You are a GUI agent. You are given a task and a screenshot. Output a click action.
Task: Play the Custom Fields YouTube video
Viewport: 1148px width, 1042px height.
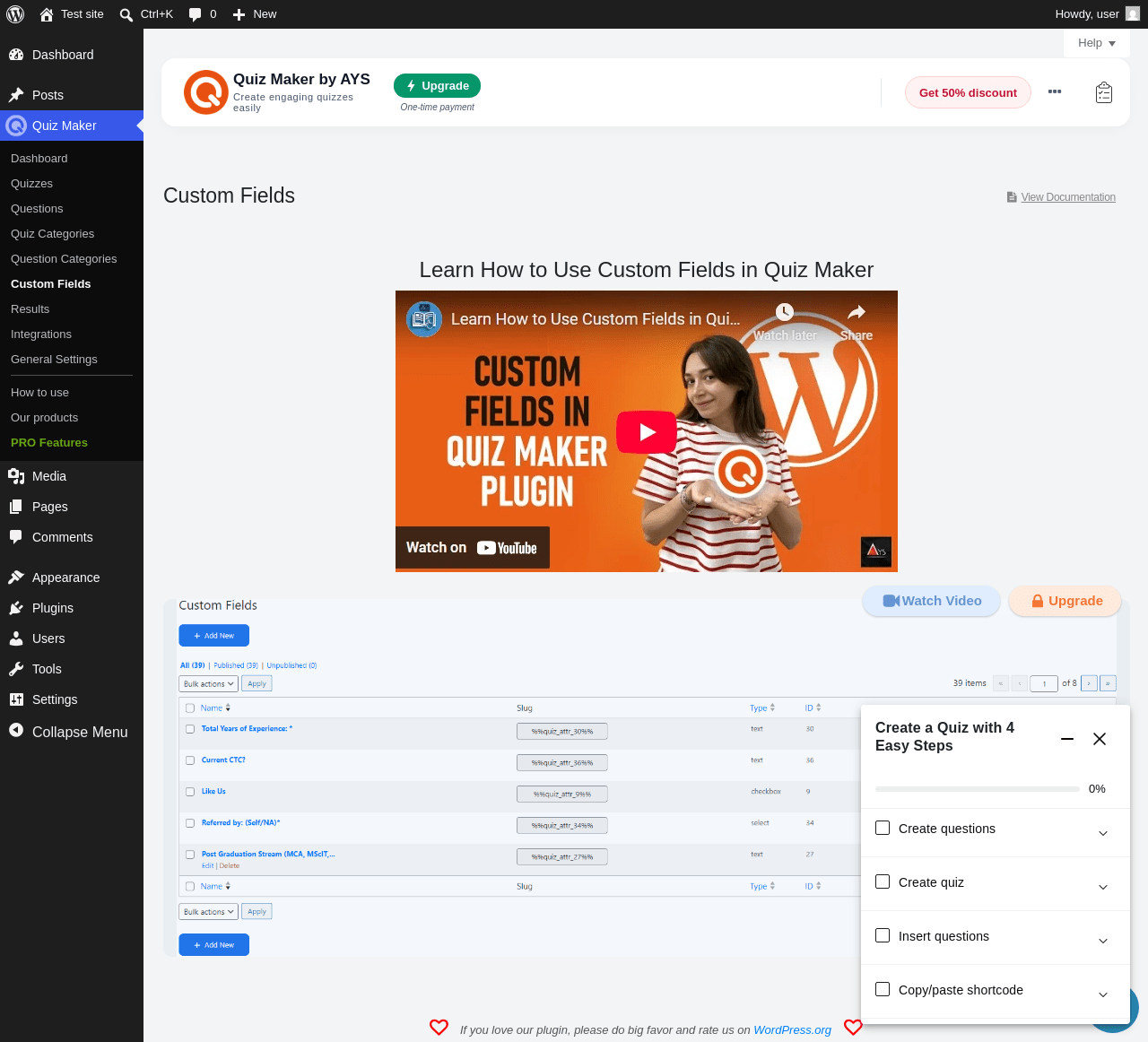[647, 431]
